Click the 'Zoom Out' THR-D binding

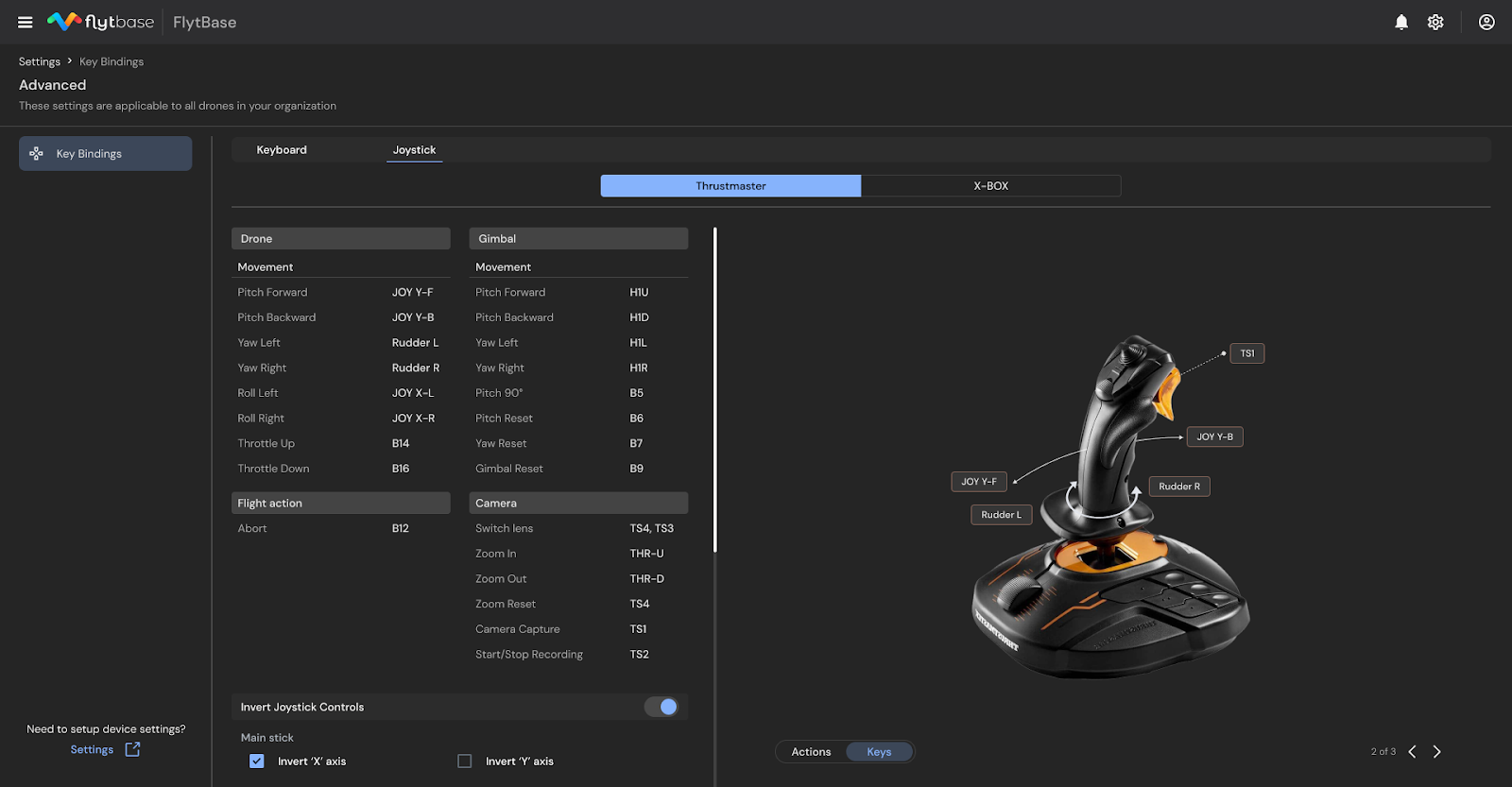[646, 579]
